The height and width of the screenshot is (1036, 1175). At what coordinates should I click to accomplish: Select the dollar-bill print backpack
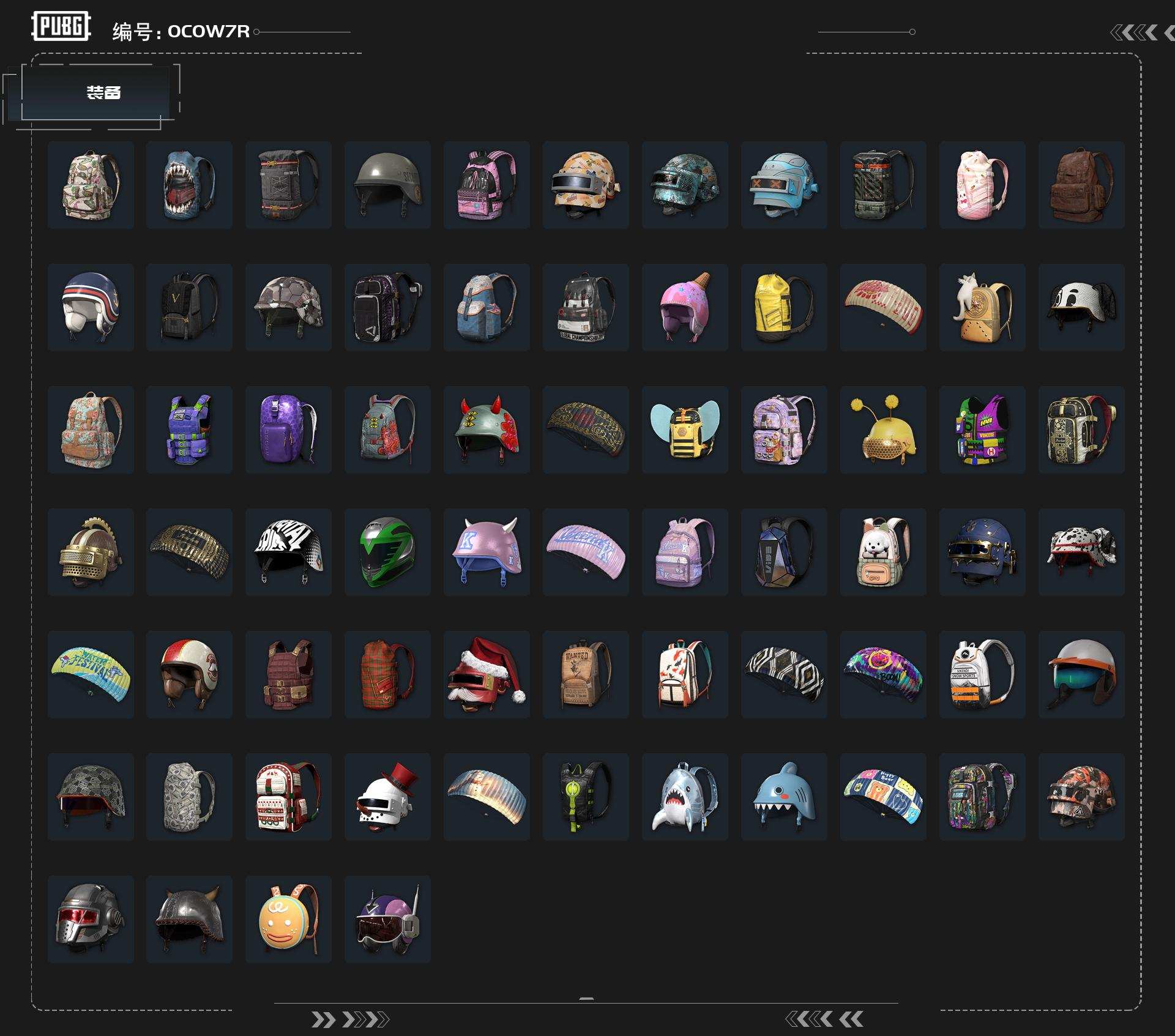[x=189, y=797]
